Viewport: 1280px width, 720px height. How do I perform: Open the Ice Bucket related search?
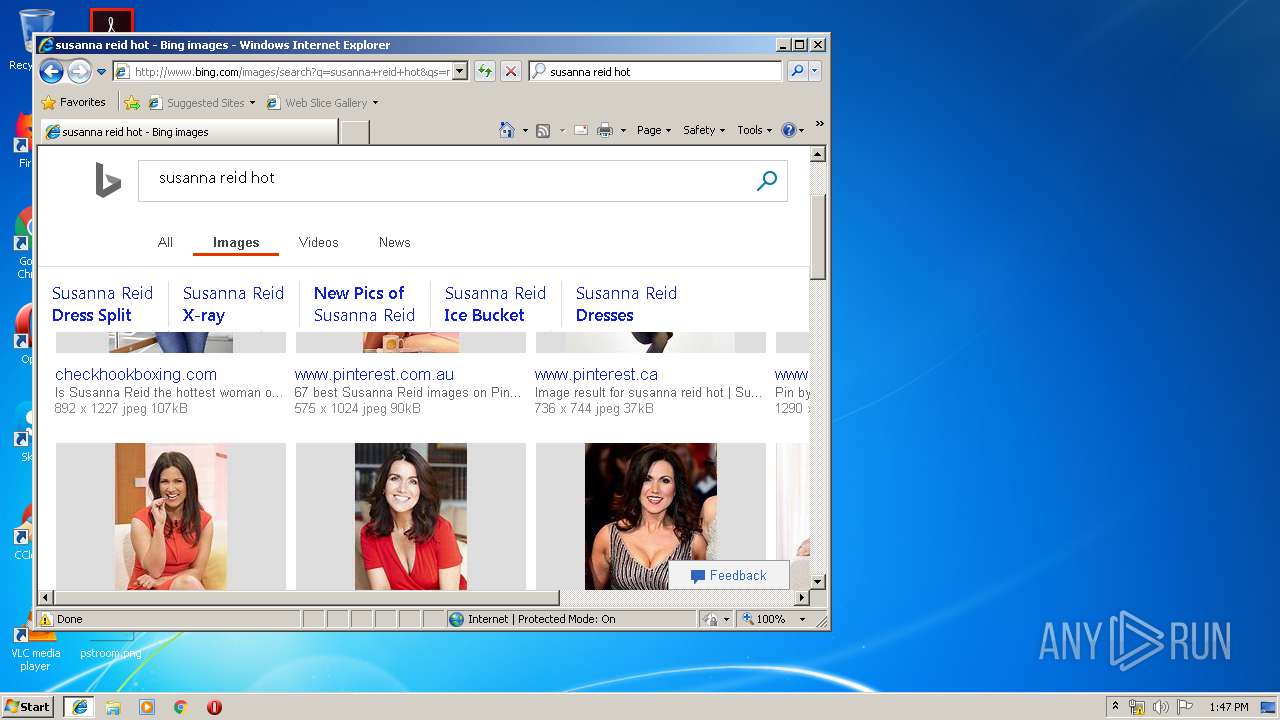tap(495, 304)
